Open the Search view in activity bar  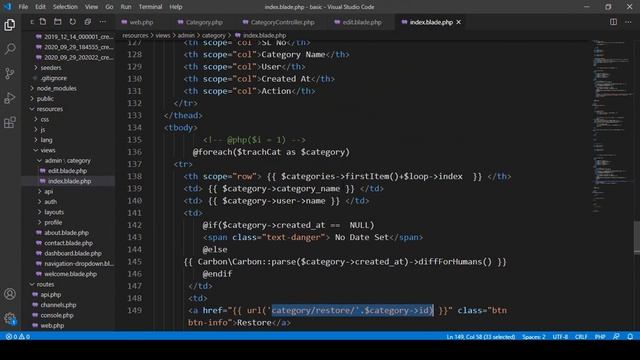click(x=10, y=49)
